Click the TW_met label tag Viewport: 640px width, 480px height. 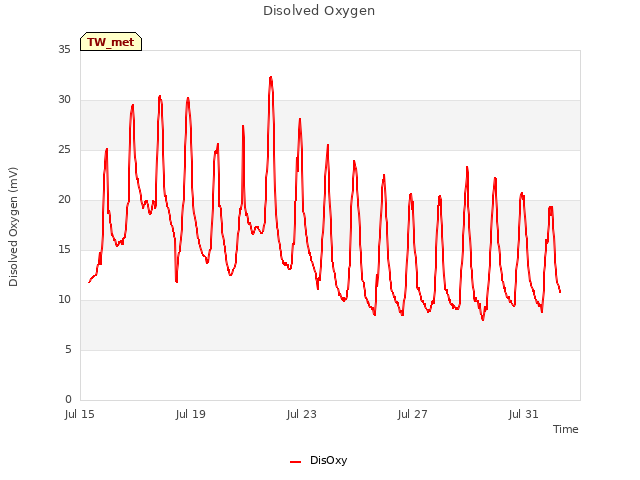coord(111,42)
